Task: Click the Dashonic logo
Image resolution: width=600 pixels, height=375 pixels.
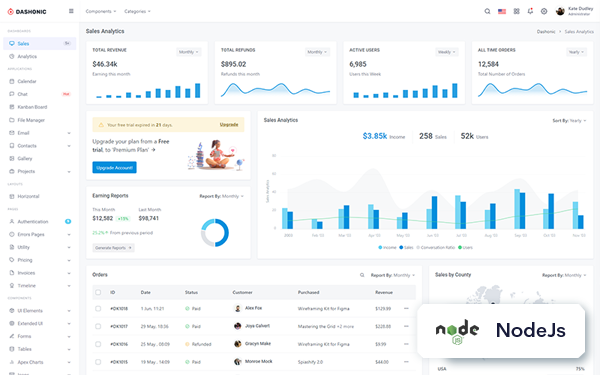Action: (27, 11)
